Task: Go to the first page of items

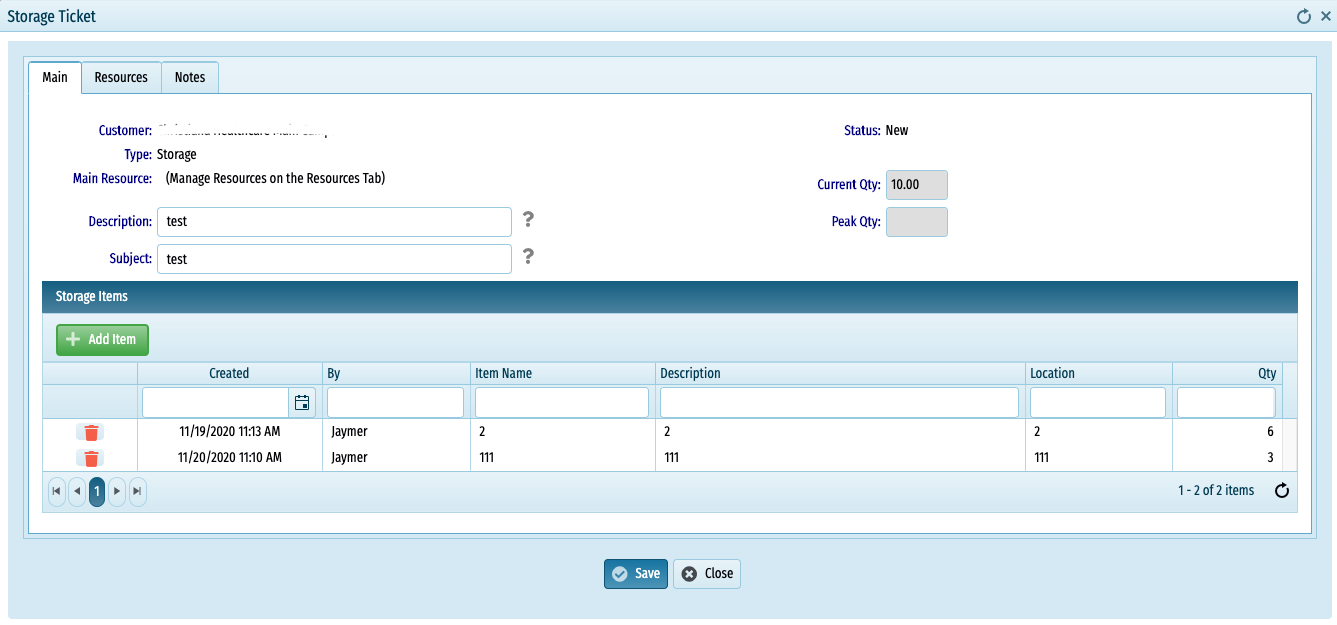Action: (57, 491)
